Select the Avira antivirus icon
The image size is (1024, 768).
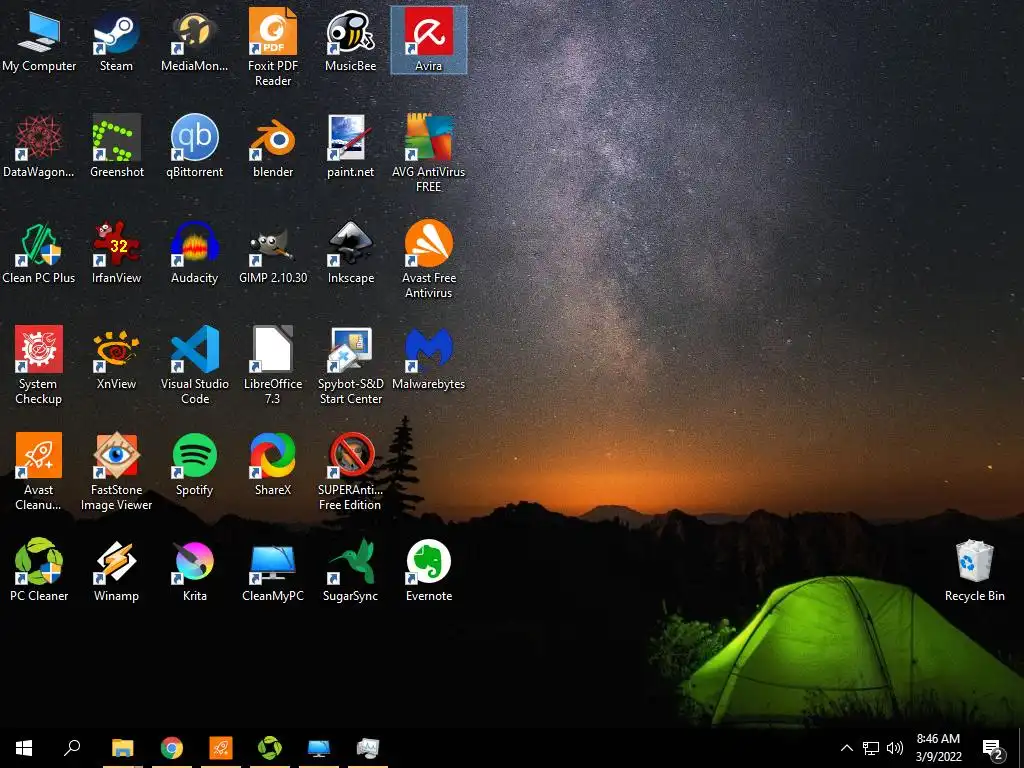coord(428,40)
